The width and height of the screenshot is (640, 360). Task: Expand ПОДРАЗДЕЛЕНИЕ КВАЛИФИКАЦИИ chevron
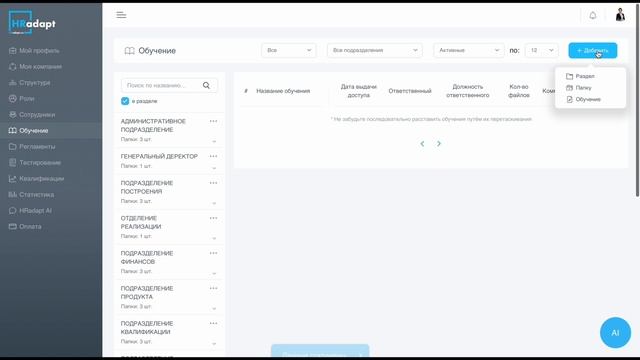pyautogui.click(x=214, y=344)
